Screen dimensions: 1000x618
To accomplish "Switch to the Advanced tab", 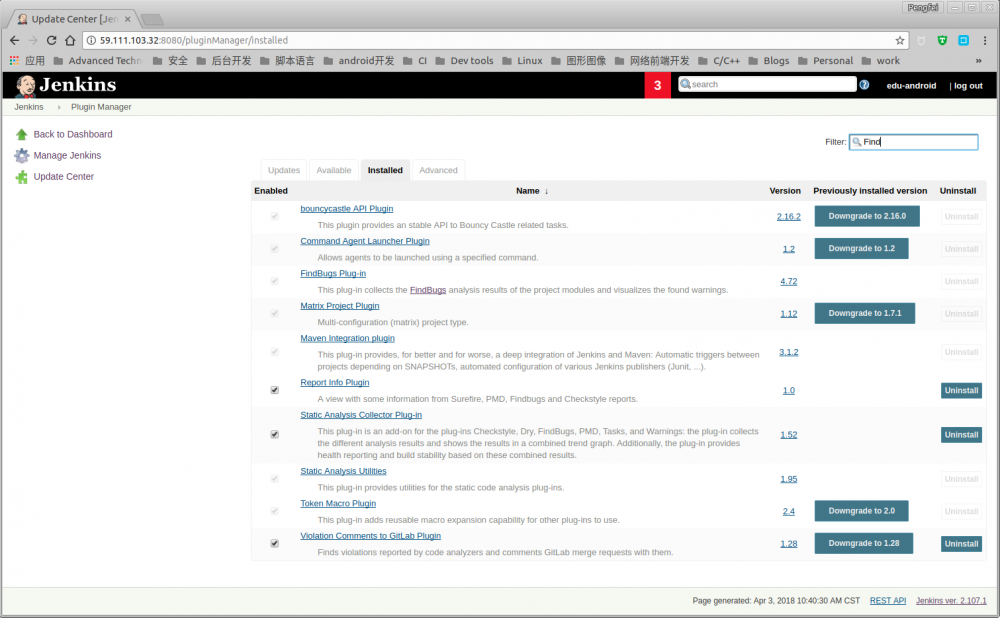I will point(438,170).
